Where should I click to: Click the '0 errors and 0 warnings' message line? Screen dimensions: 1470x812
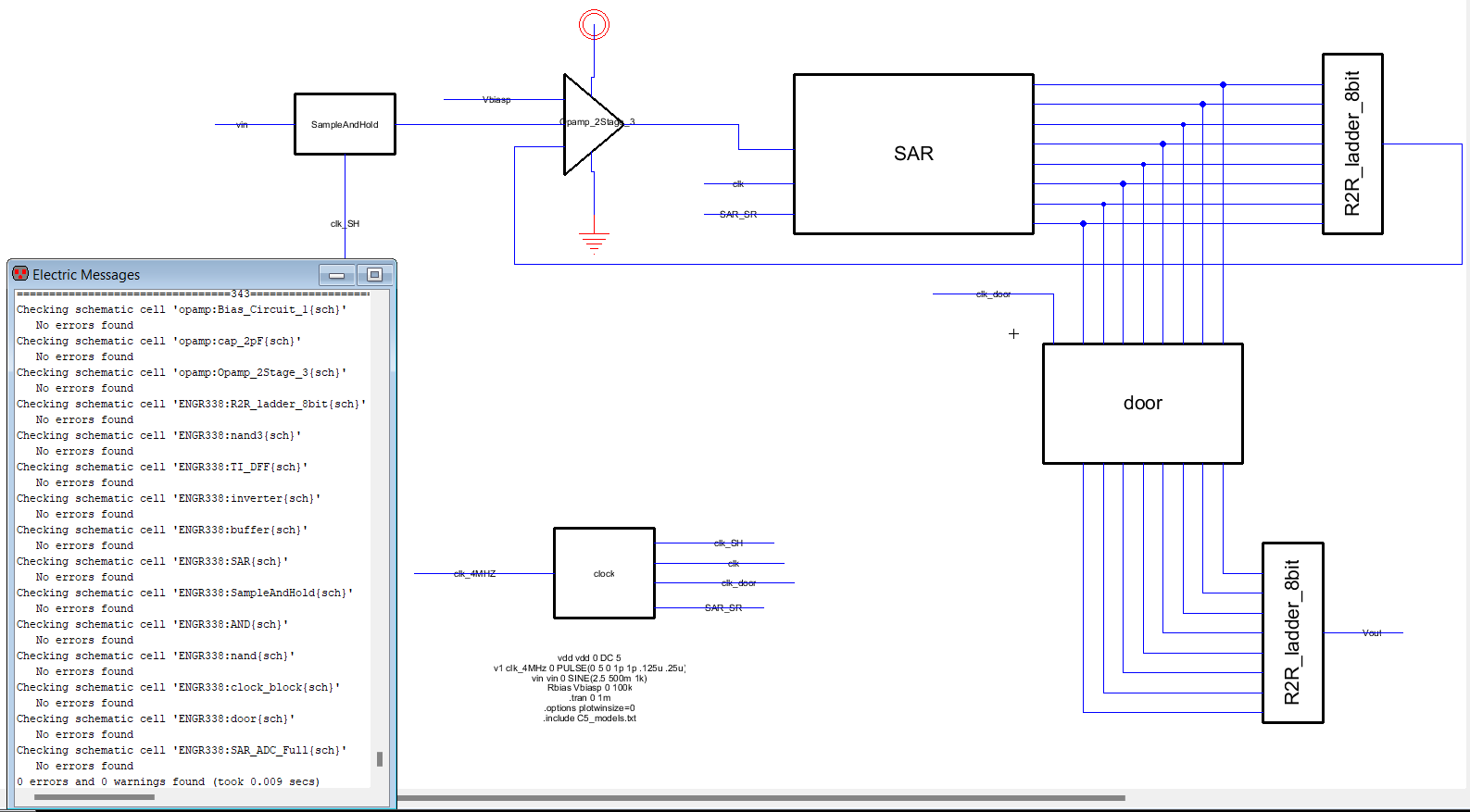pyautogui.click(x=167, y=781)
